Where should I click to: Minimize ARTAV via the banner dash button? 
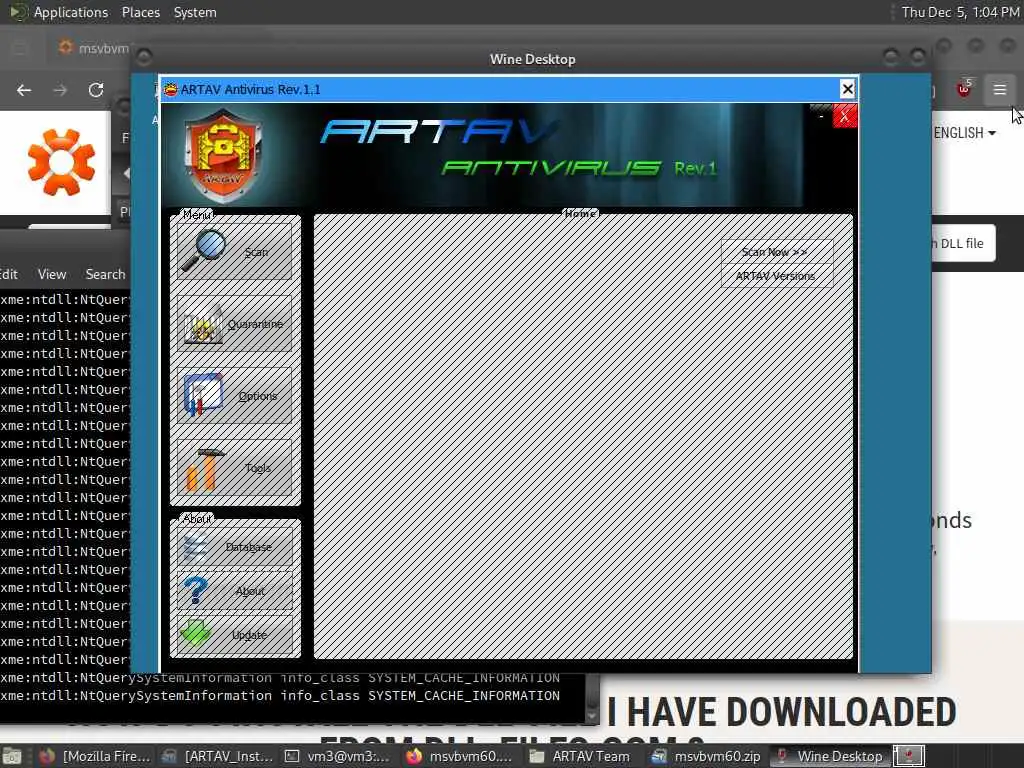pyautogui.click(x=821, y=116)
